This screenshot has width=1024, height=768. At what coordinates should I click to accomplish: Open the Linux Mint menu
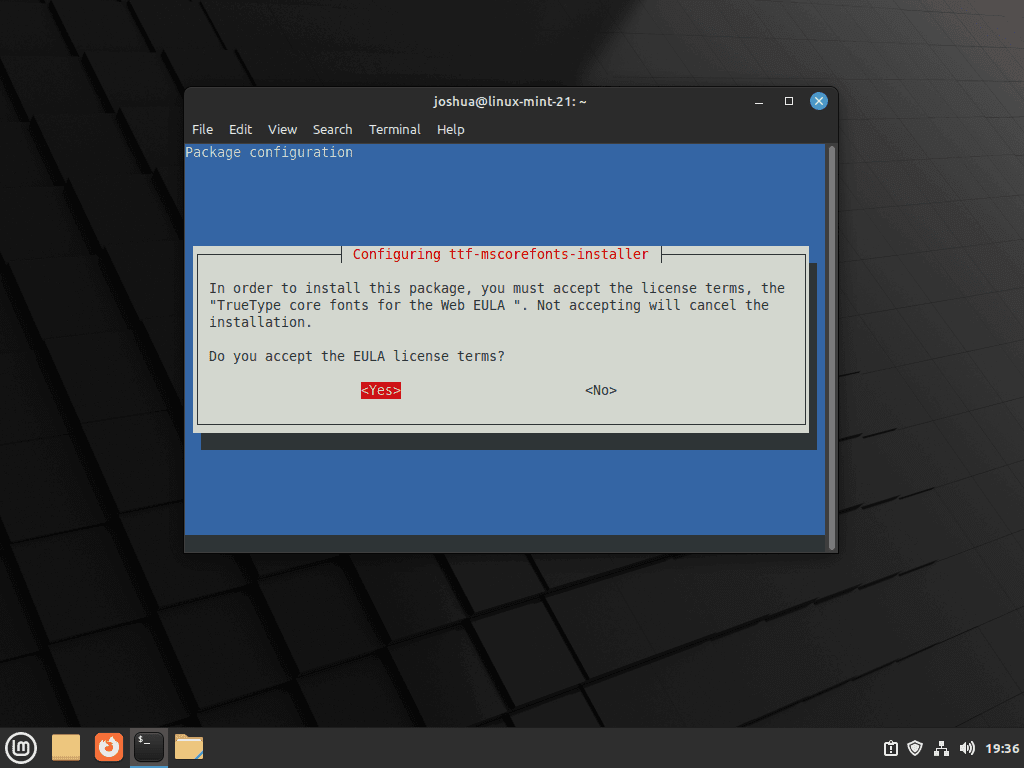[20, 747]
